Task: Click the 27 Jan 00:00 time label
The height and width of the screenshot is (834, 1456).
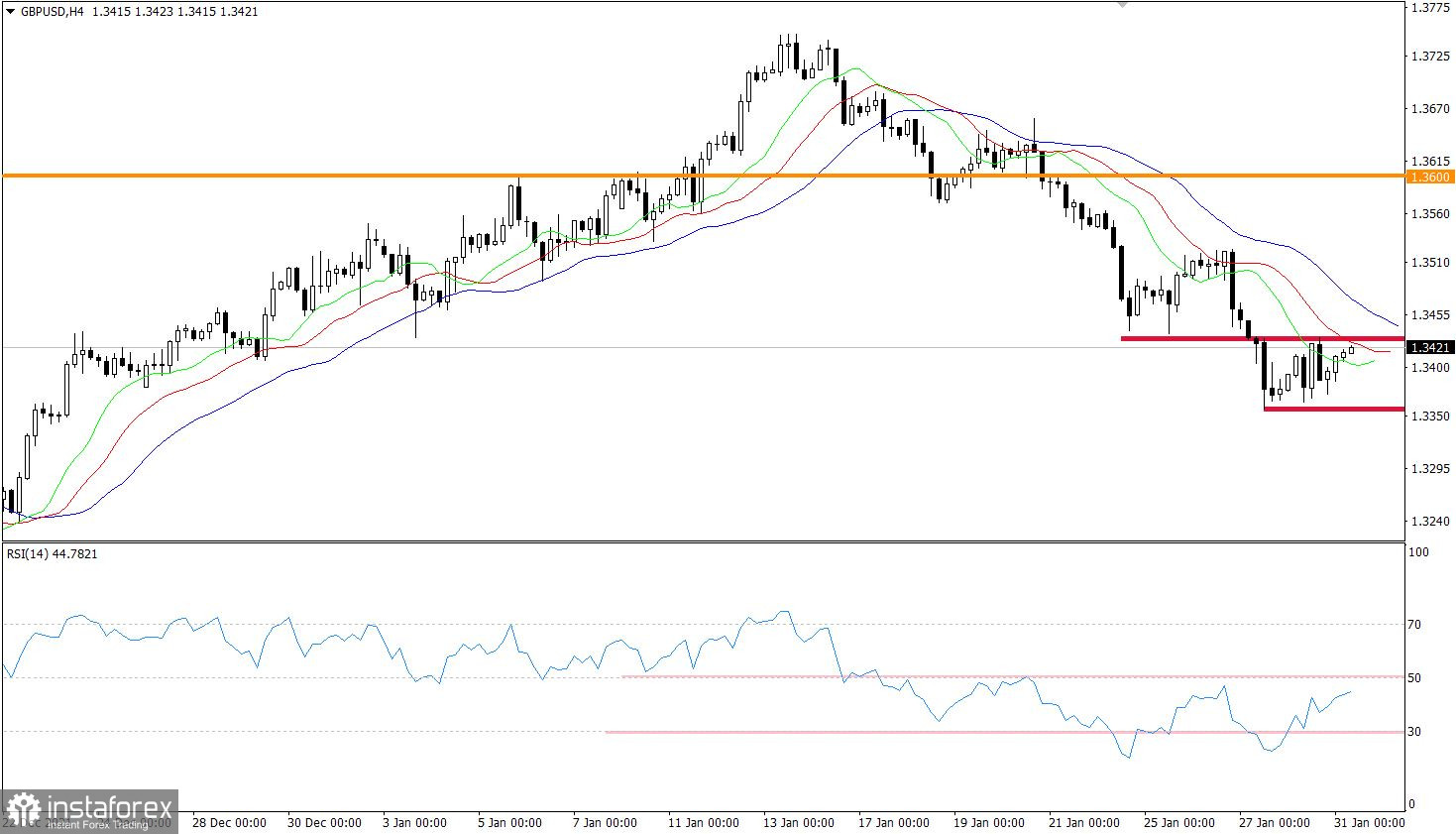Action: coord(1274,822)
